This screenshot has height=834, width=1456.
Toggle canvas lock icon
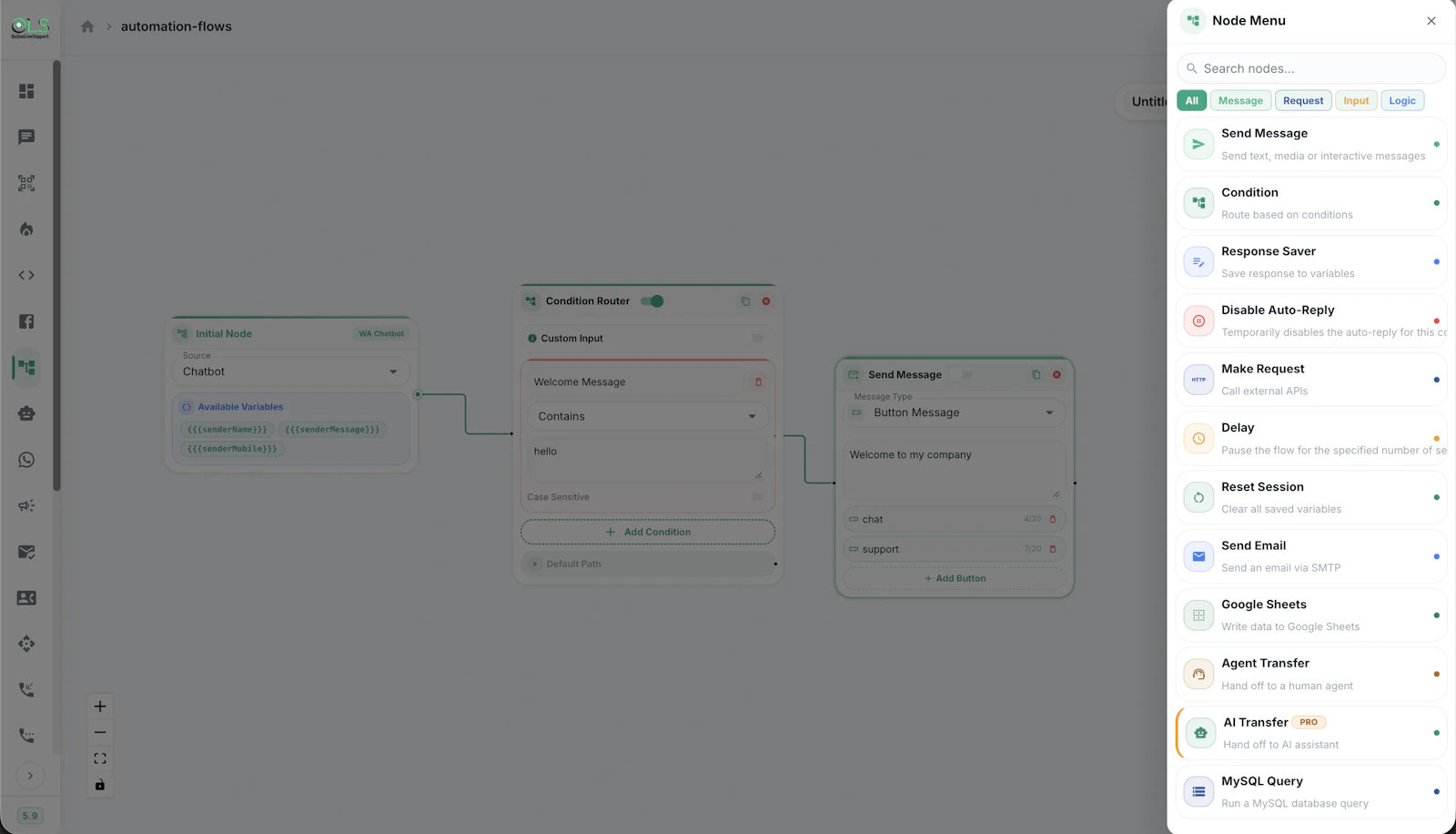pyautogui.click(x=100, y=785)
